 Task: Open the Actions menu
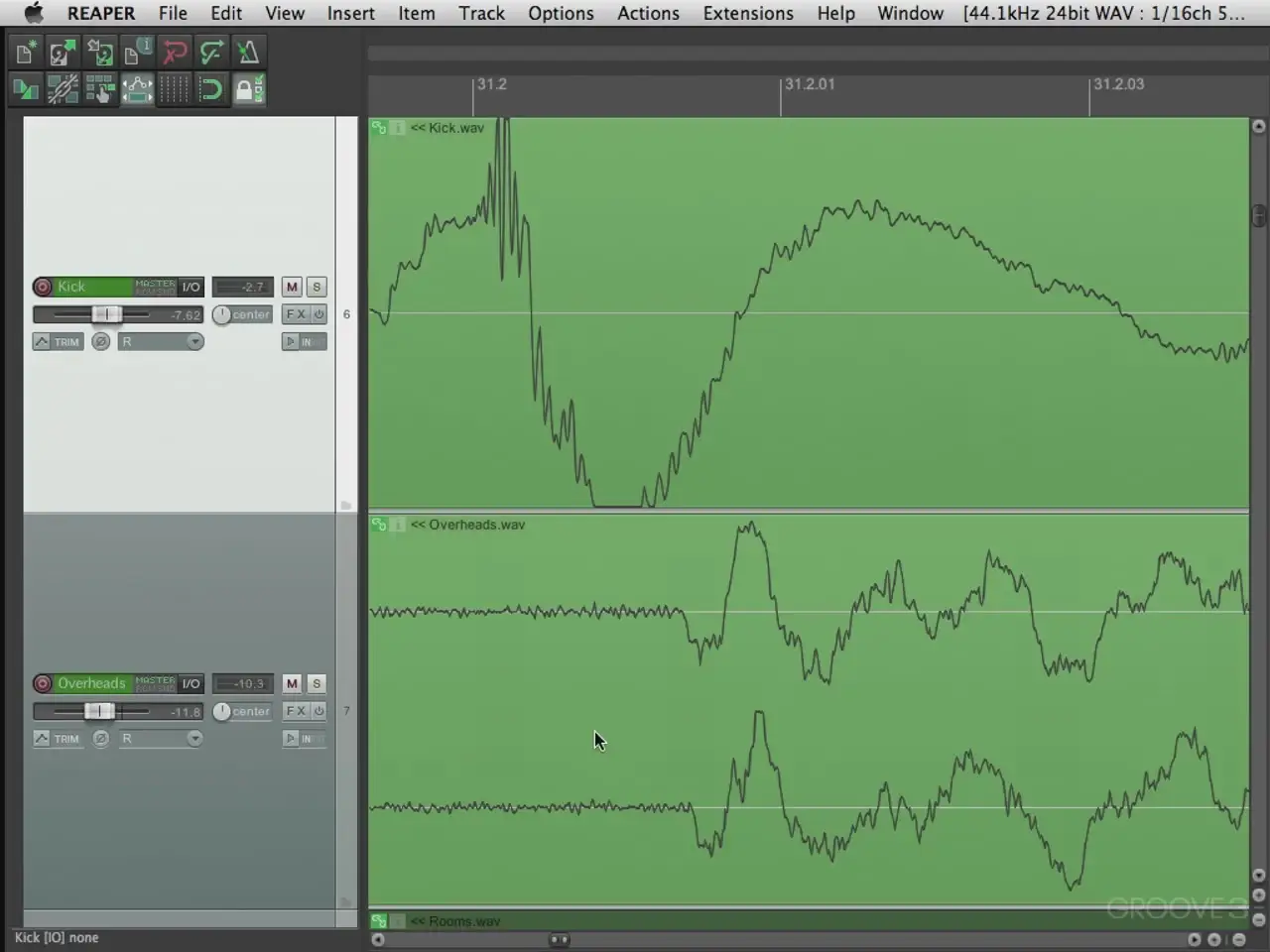point(649,13)
